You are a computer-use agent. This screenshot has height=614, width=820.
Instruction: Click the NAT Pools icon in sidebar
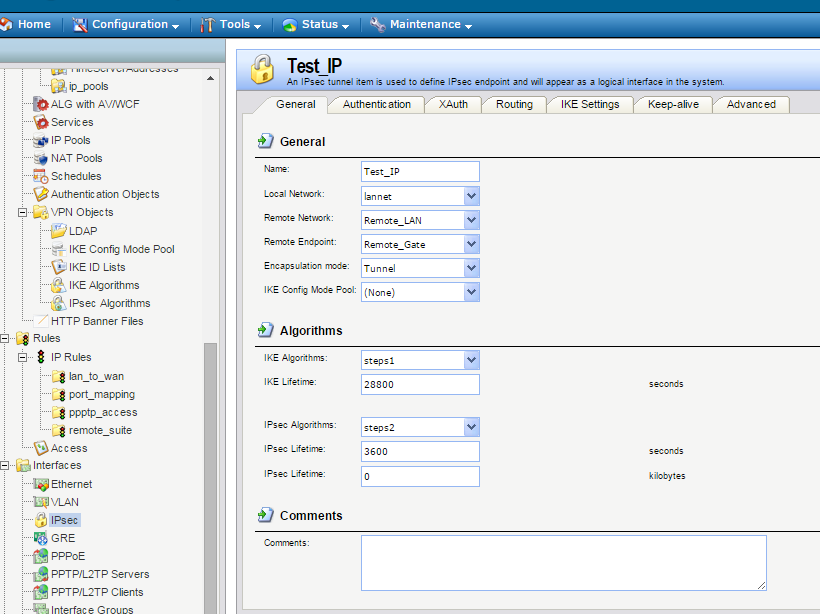coord(41,158)
